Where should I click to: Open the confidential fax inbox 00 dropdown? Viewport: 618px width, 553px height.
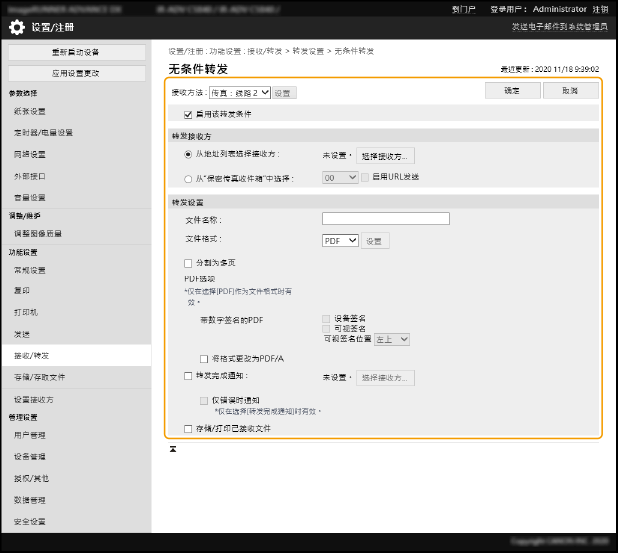click(x=339, y=178)
